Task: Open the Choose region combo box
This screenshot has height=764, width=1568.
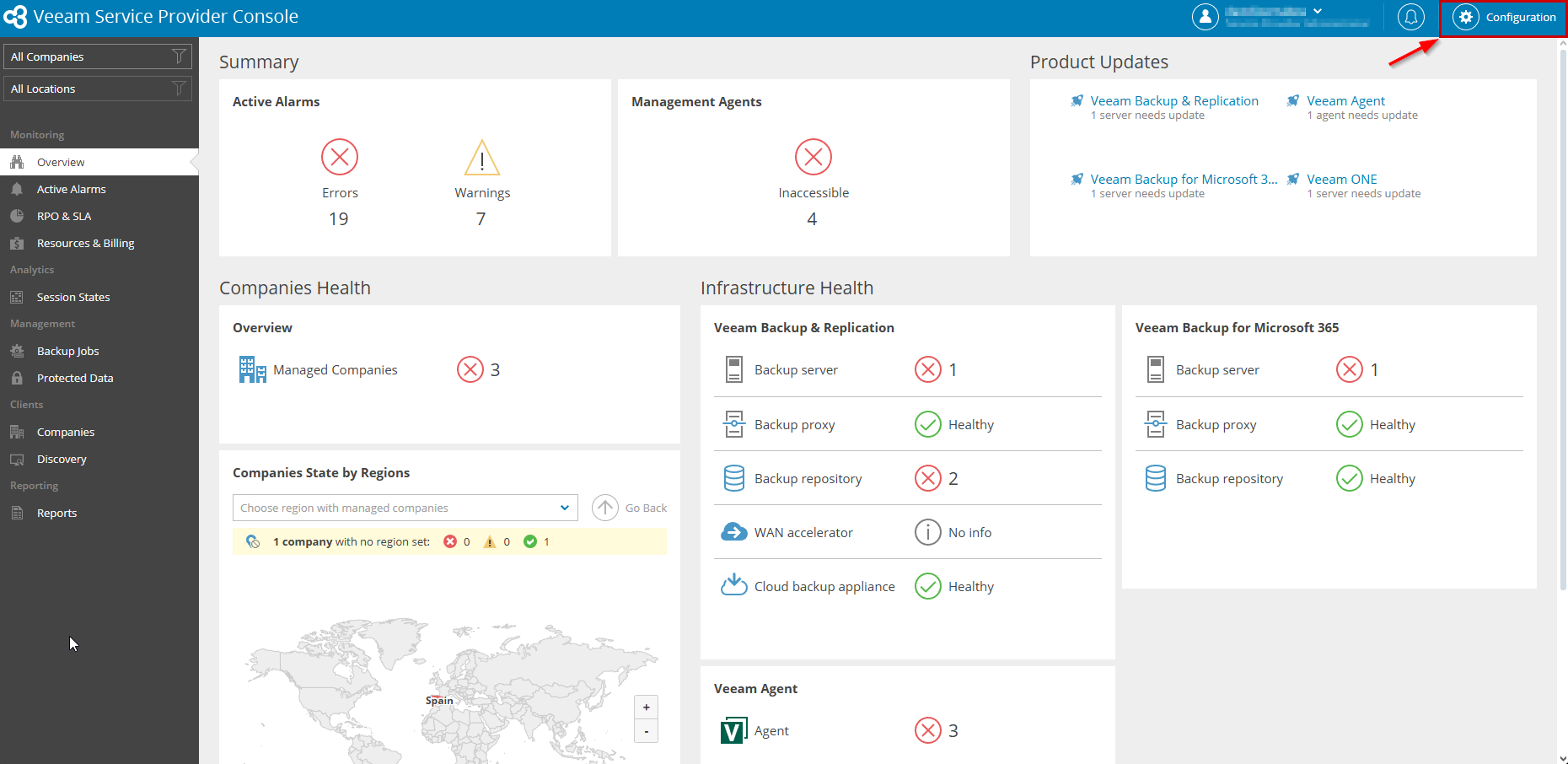Action: click(405, 508)
